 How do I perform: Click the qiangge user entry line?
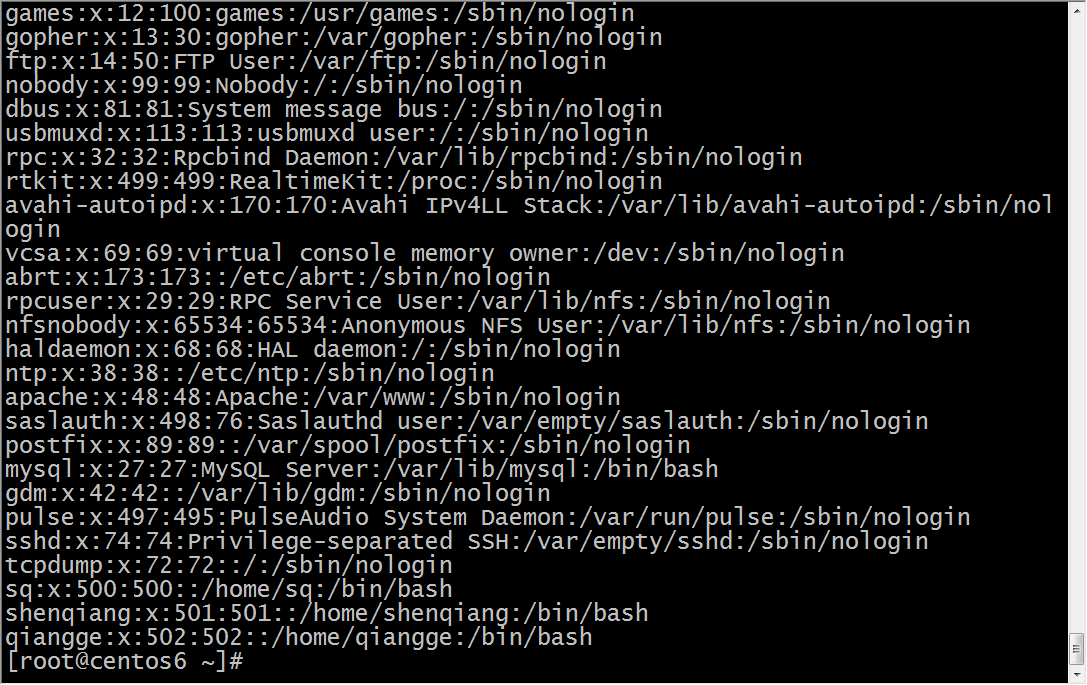[x=299, y=637]
